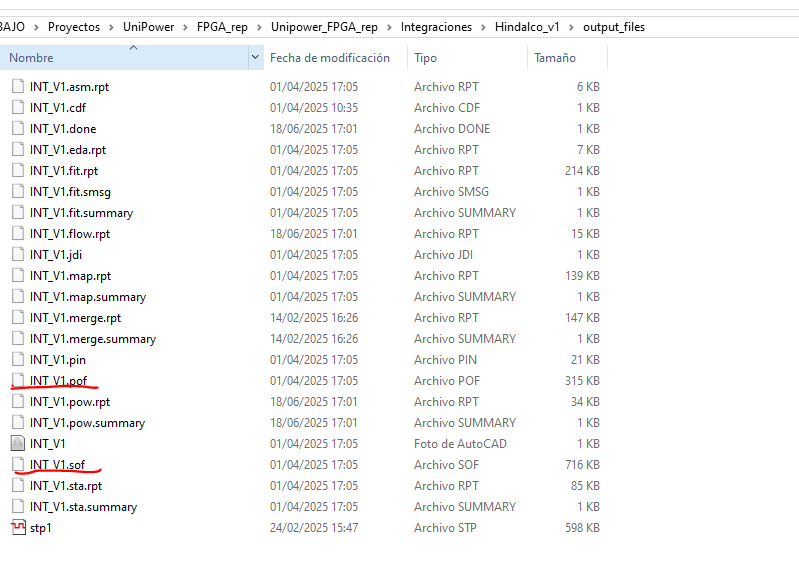The width and height of the screenshot is (799, 578).
Task: Select the file named INT_V1.sta.summary
Action: [83, 507]
